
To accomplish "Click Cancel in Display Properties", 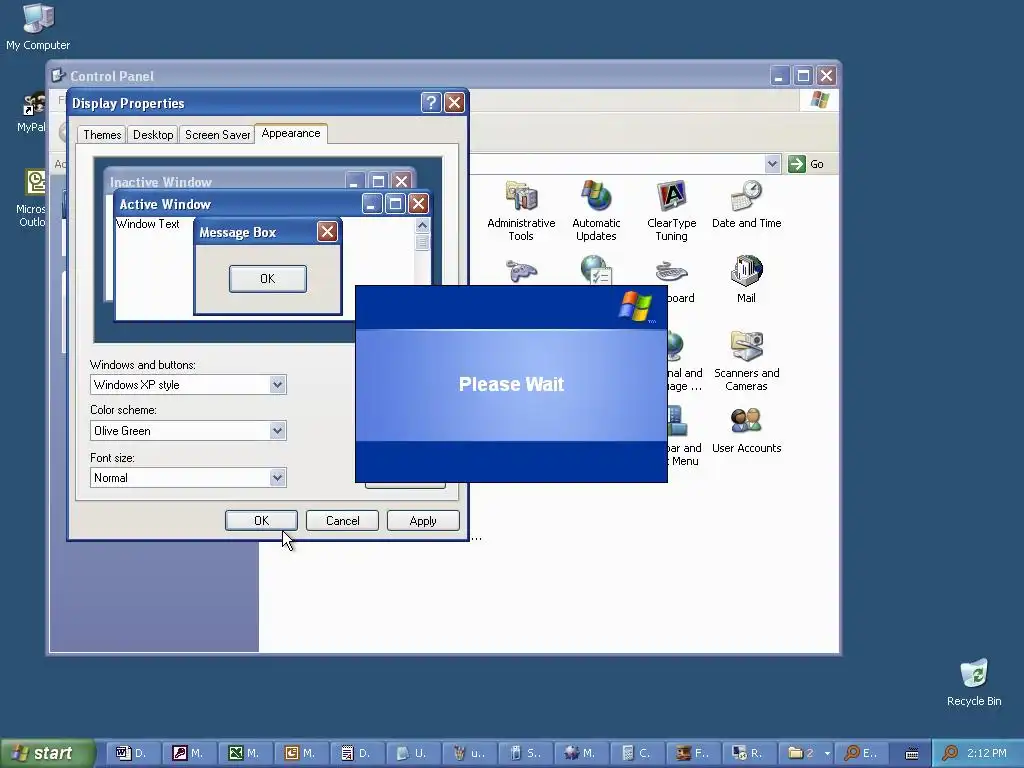I will 342,520.
